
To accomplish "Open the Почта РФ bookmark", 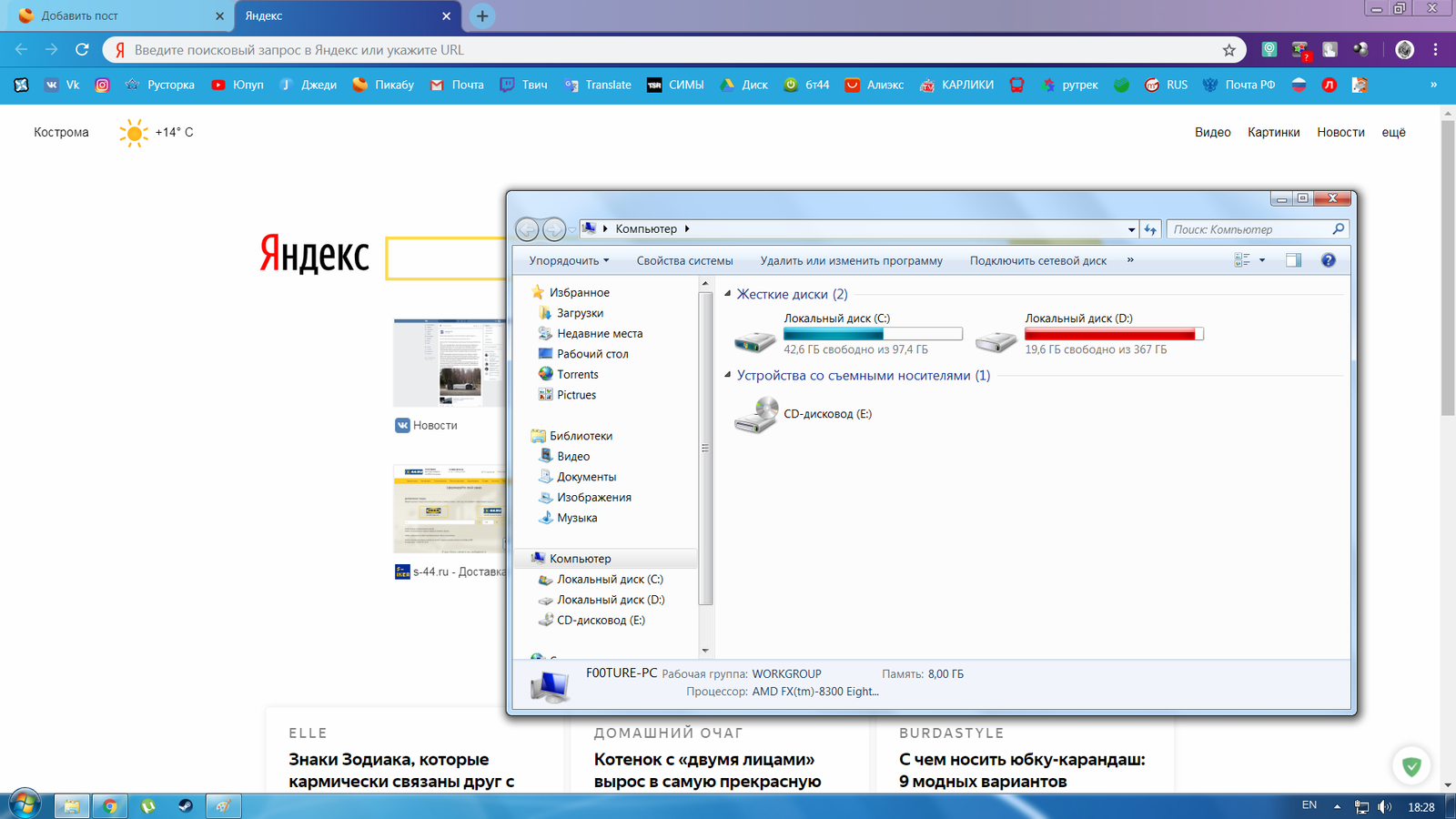I will click(x=1239, y=85).
